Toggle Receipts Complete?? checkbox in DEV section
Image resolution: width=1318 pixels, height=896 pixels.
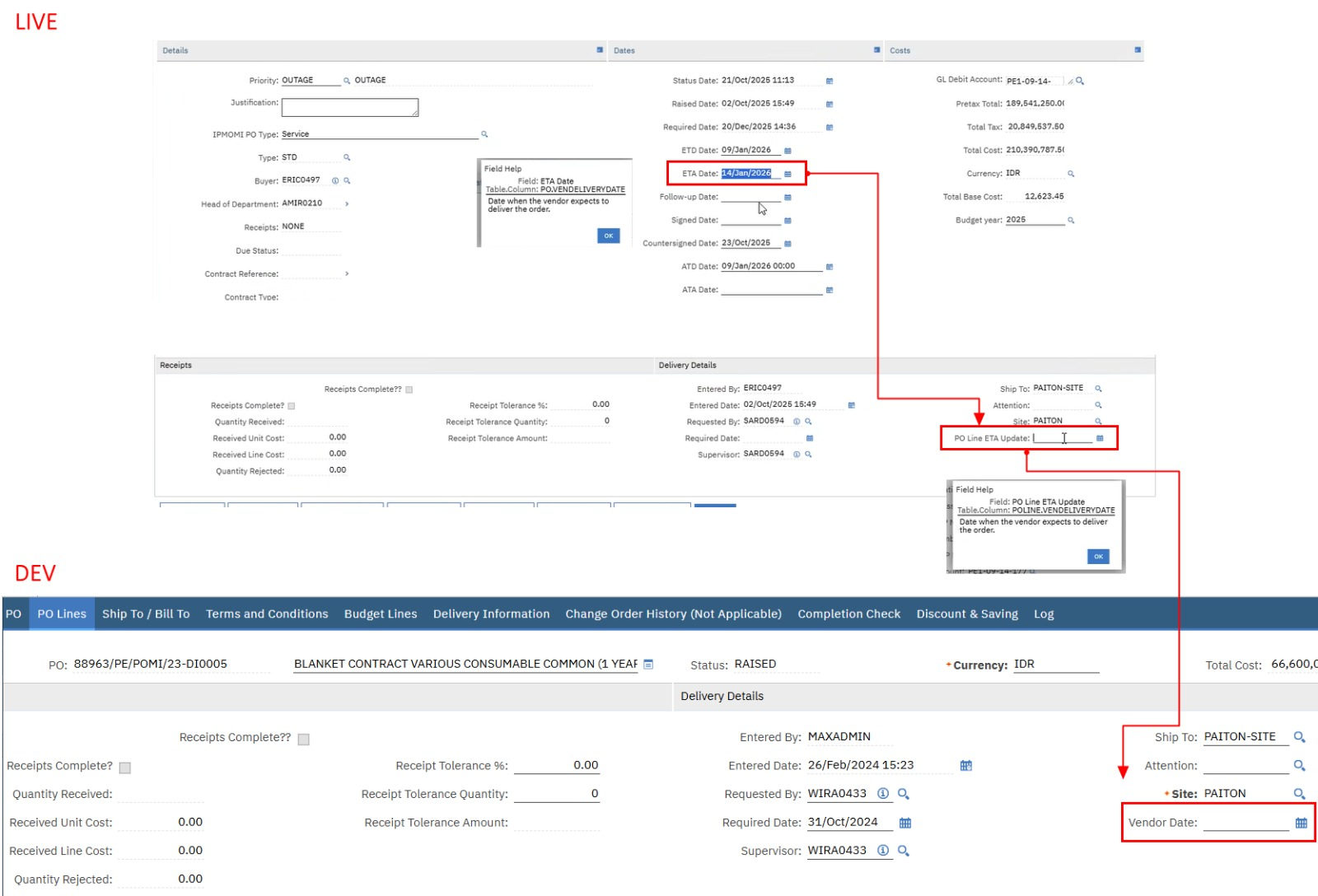tap(304, 740)
